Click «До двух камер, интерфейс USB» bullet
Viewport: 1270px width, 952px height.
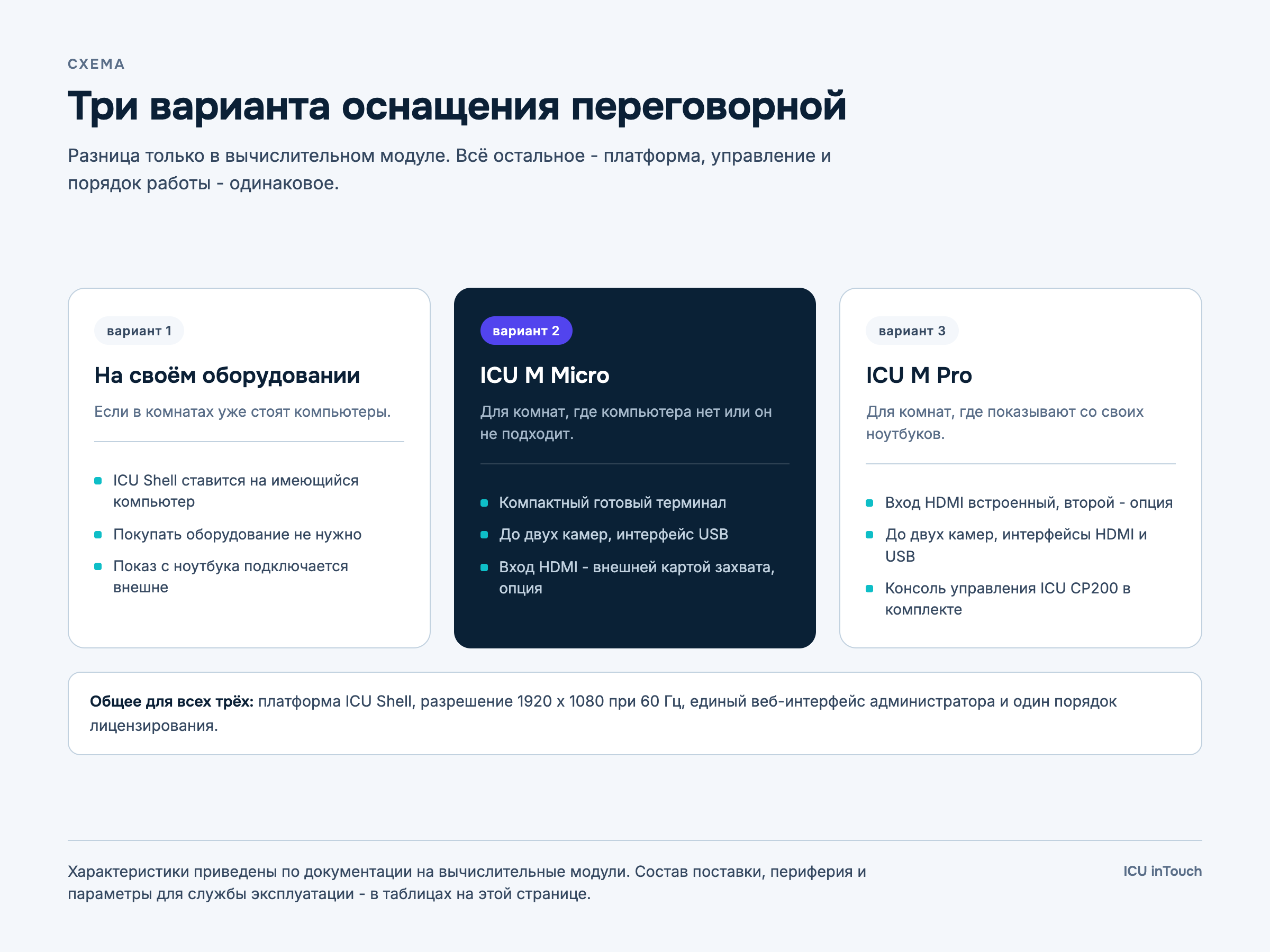click(613, 534)
